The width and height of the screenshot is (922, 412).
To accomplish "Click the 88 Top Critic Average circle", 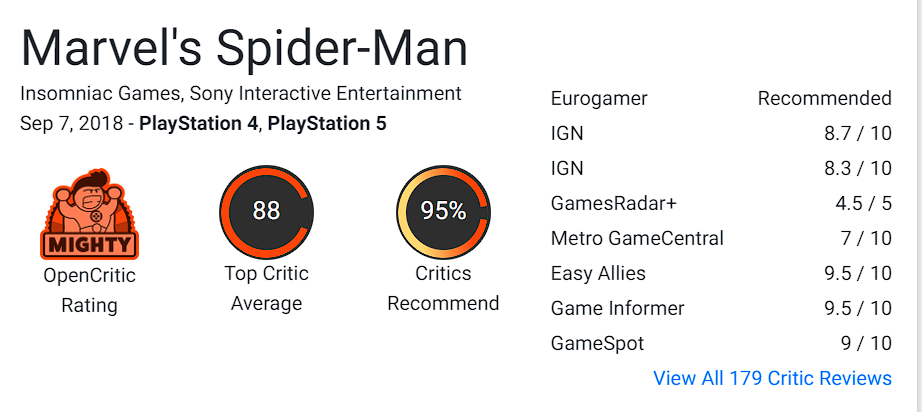I will coord(267,211).
